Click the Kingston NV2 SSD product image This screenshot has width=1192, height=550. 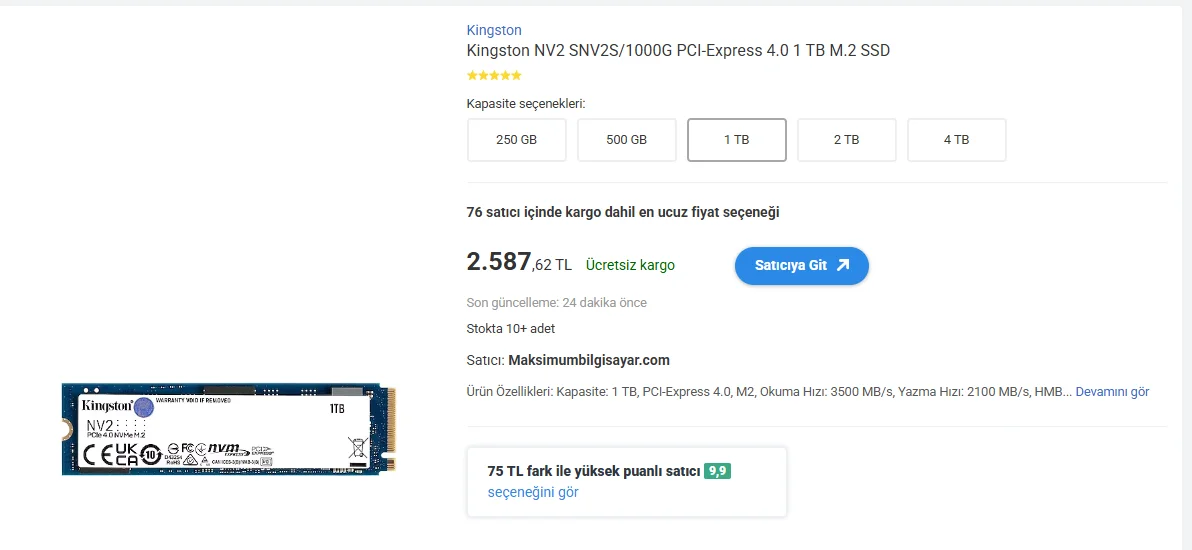coord(229,429)
